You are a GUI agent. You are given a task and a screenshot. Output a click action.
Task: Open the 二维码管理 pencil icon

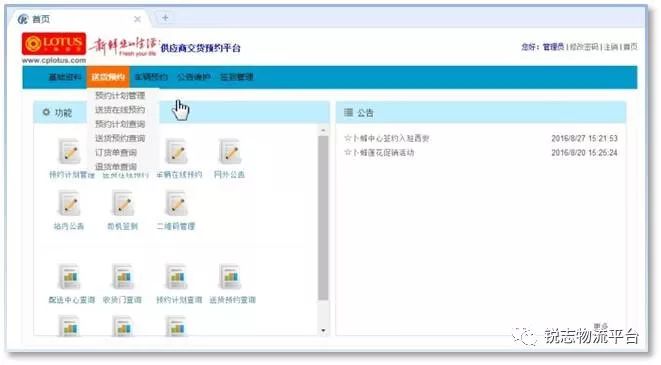pyautogui.click(x=177, y=204)
